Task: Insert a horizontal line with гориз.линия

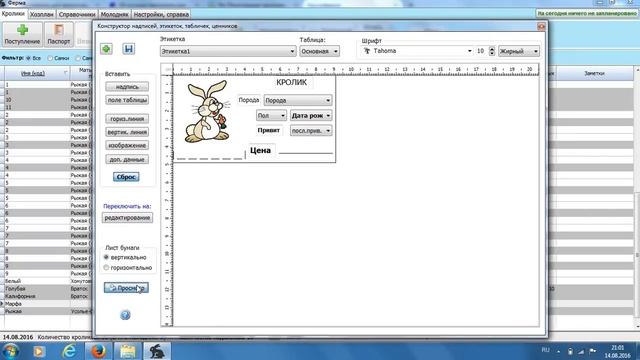Action: point(127,119)
